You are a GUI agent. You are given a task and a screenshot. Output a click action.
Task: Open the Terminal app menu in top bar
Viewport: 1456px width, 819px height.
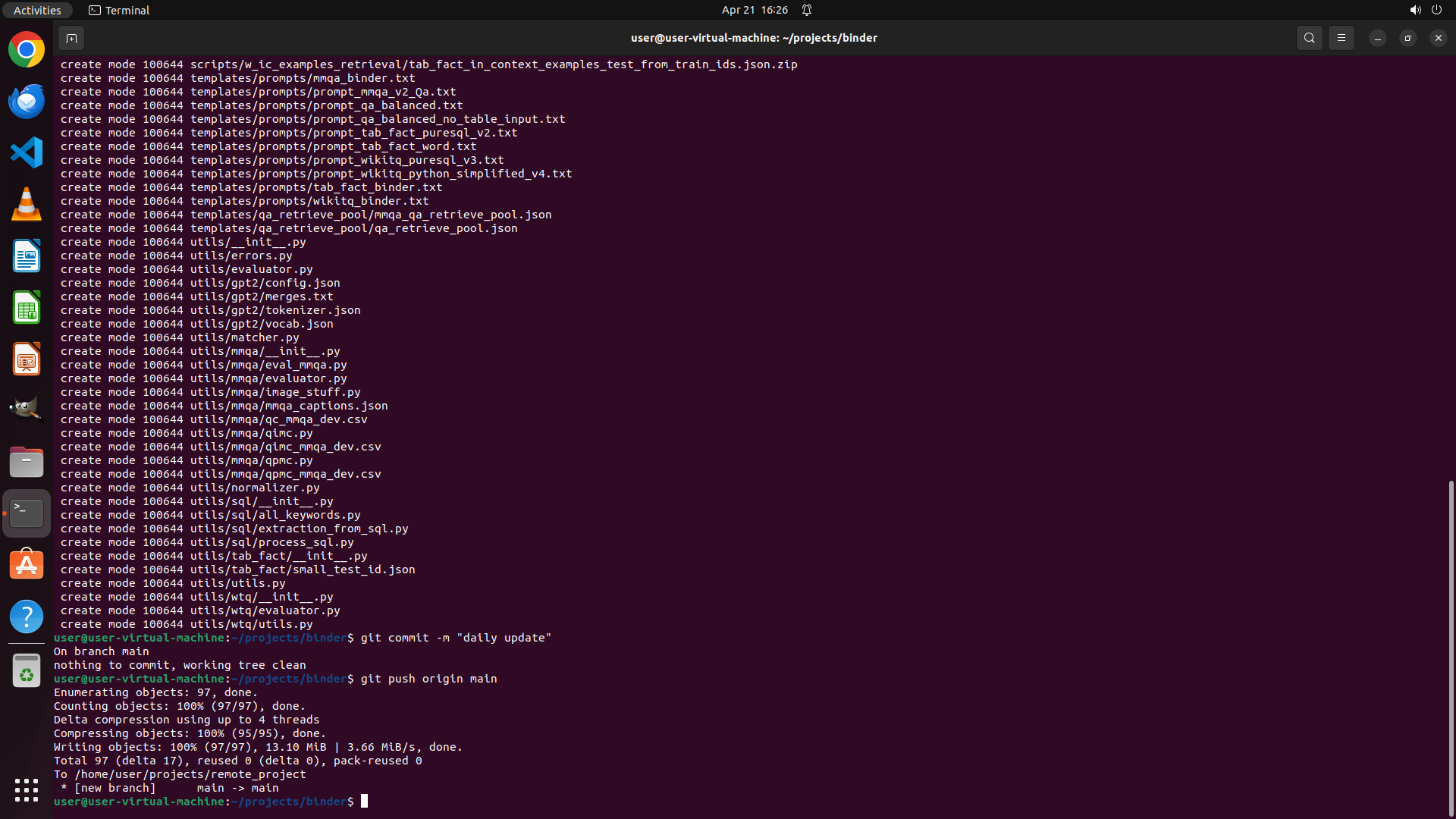pyautogui.click(x=119, y=10)
